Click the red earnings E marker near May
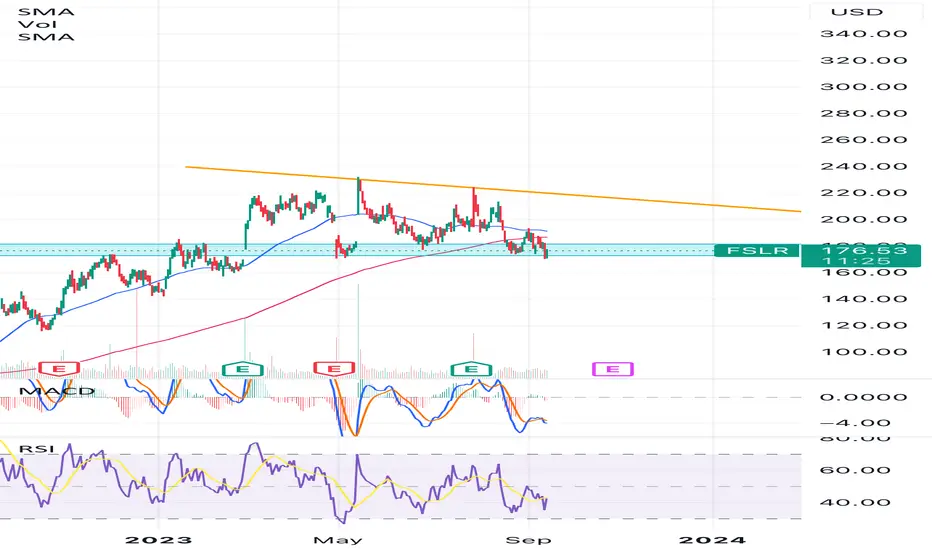The width and height of the screenshot is (932, 550). (334, 369)
